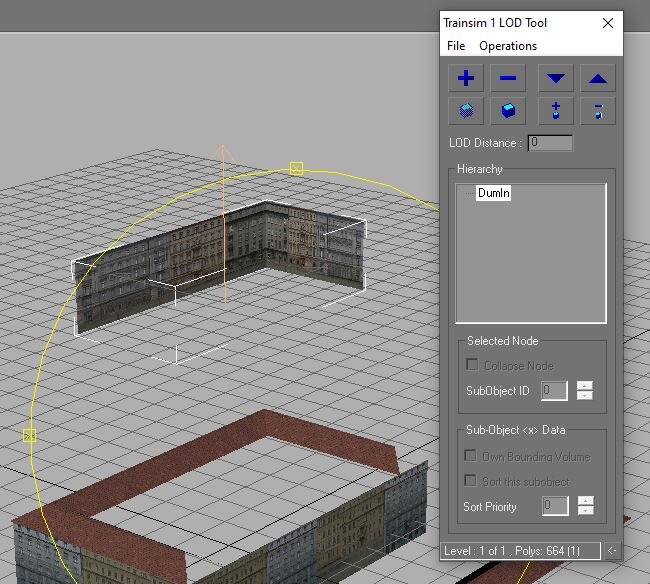Click the blue minus remove button
The image size is (650, 584).
[508, 78]
